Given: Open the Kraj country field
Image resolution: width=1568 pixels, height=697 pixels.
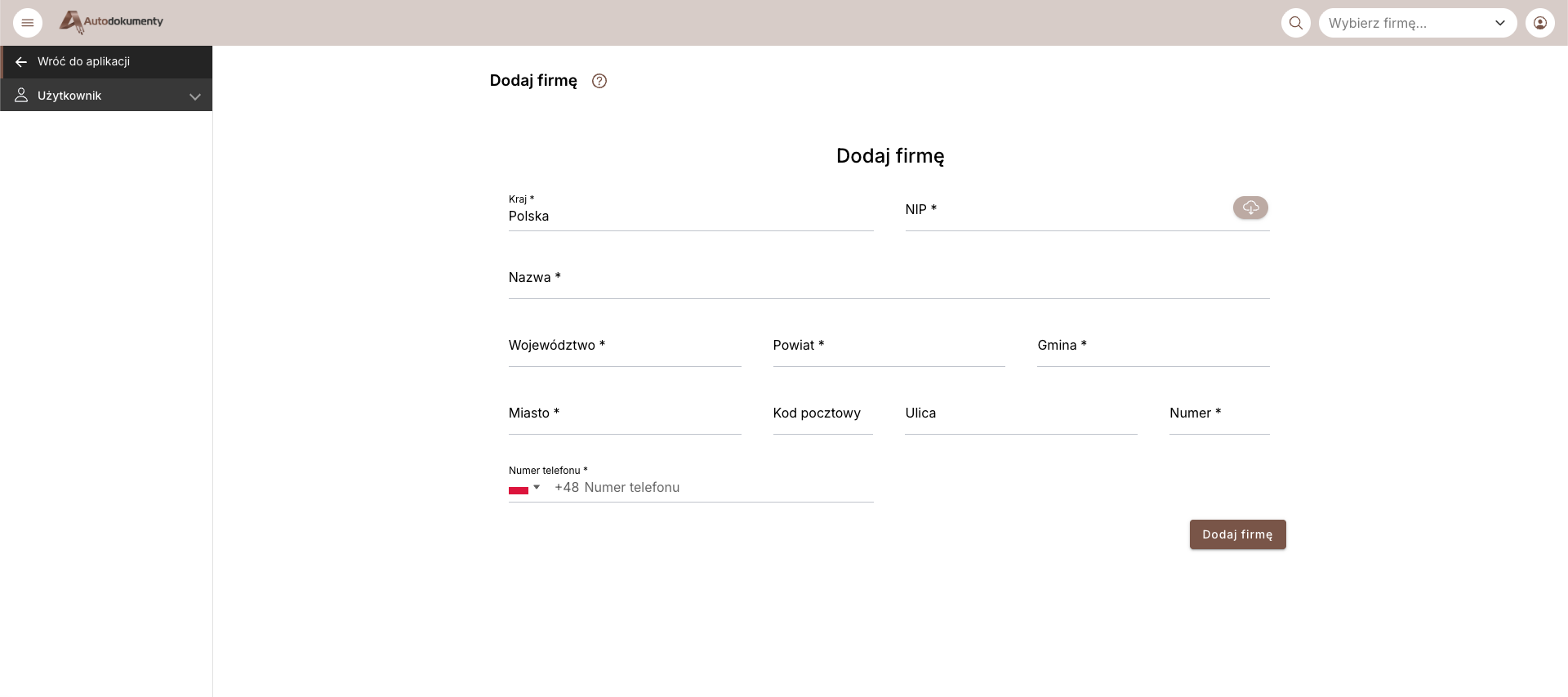Looking at the screenshot, I should coord(691,212).
